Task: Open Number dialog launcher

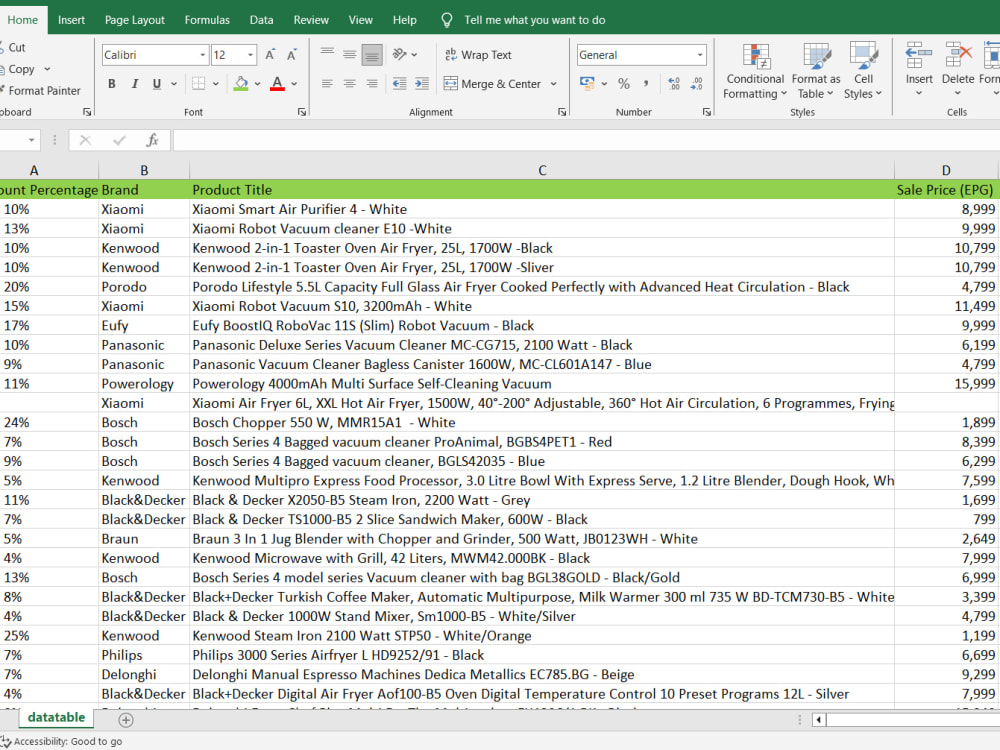Action: (x=707, y=112)
